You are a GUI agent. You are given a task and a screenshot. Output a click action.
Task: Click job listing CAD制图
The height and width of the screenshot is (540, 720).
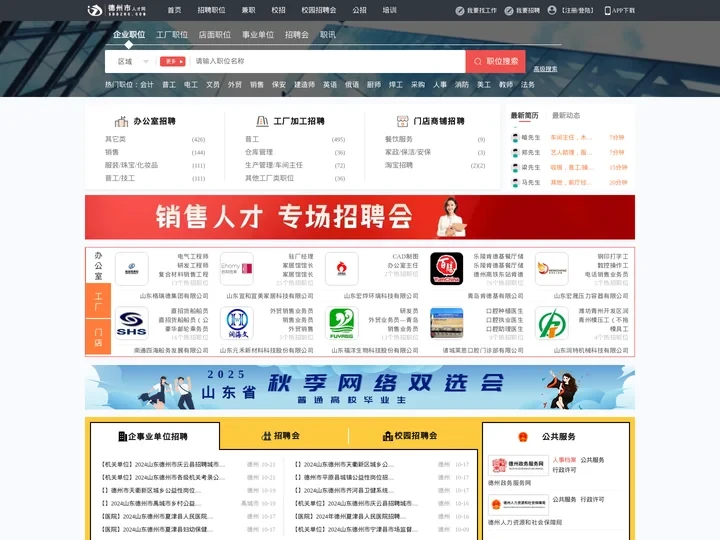pyautogui.click(x=405, y=256)
